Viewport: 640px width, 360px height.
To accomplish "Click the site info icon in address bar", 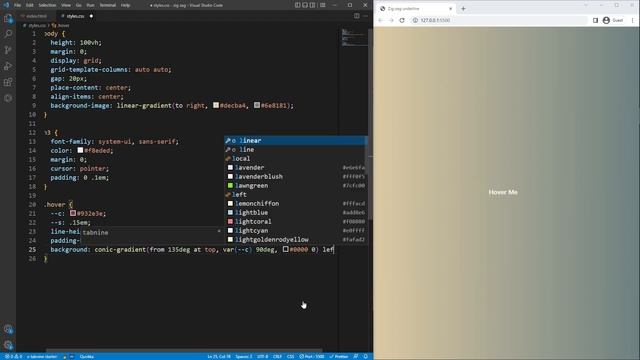I will [415, 20].
